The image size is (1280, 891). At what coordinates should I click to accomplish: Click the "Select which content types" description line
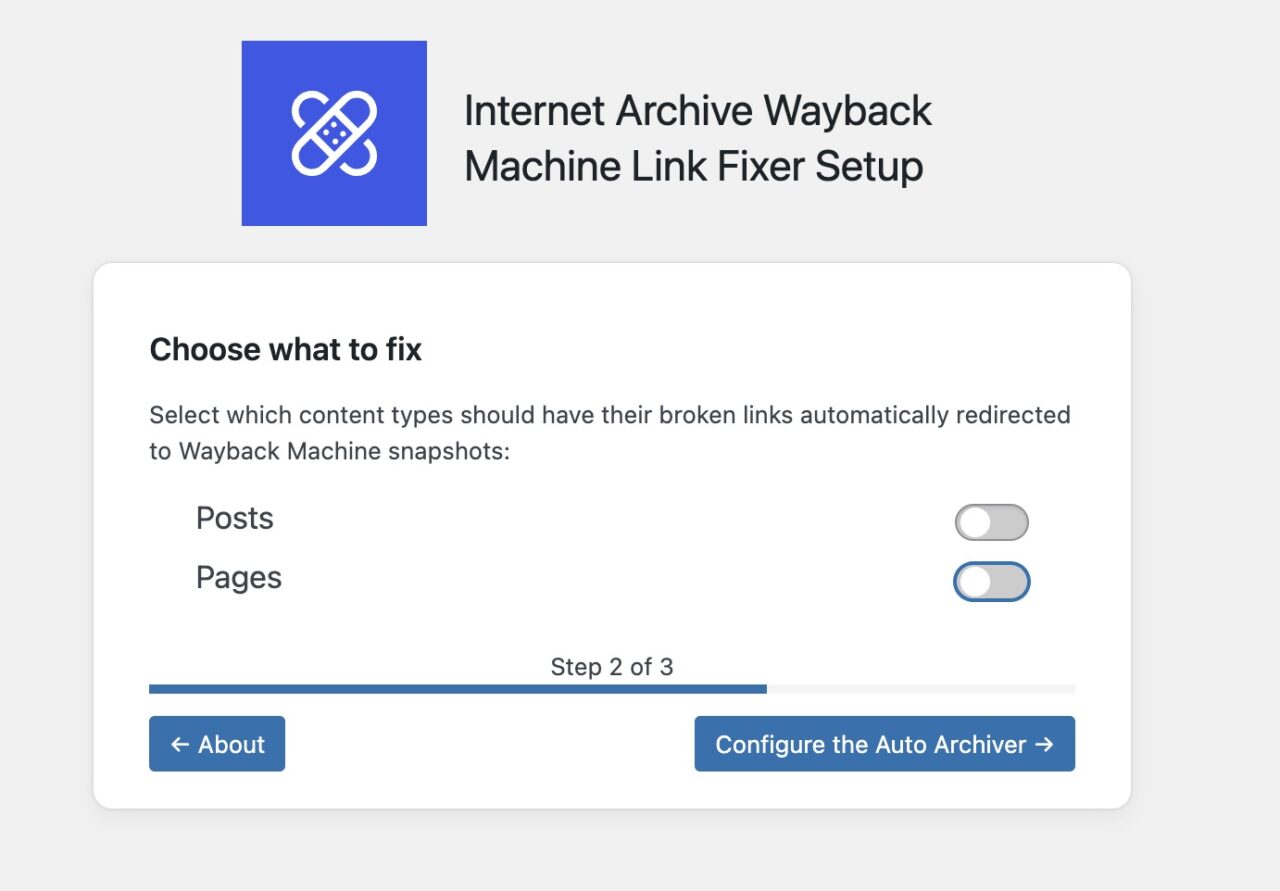[x=609, y=415]
